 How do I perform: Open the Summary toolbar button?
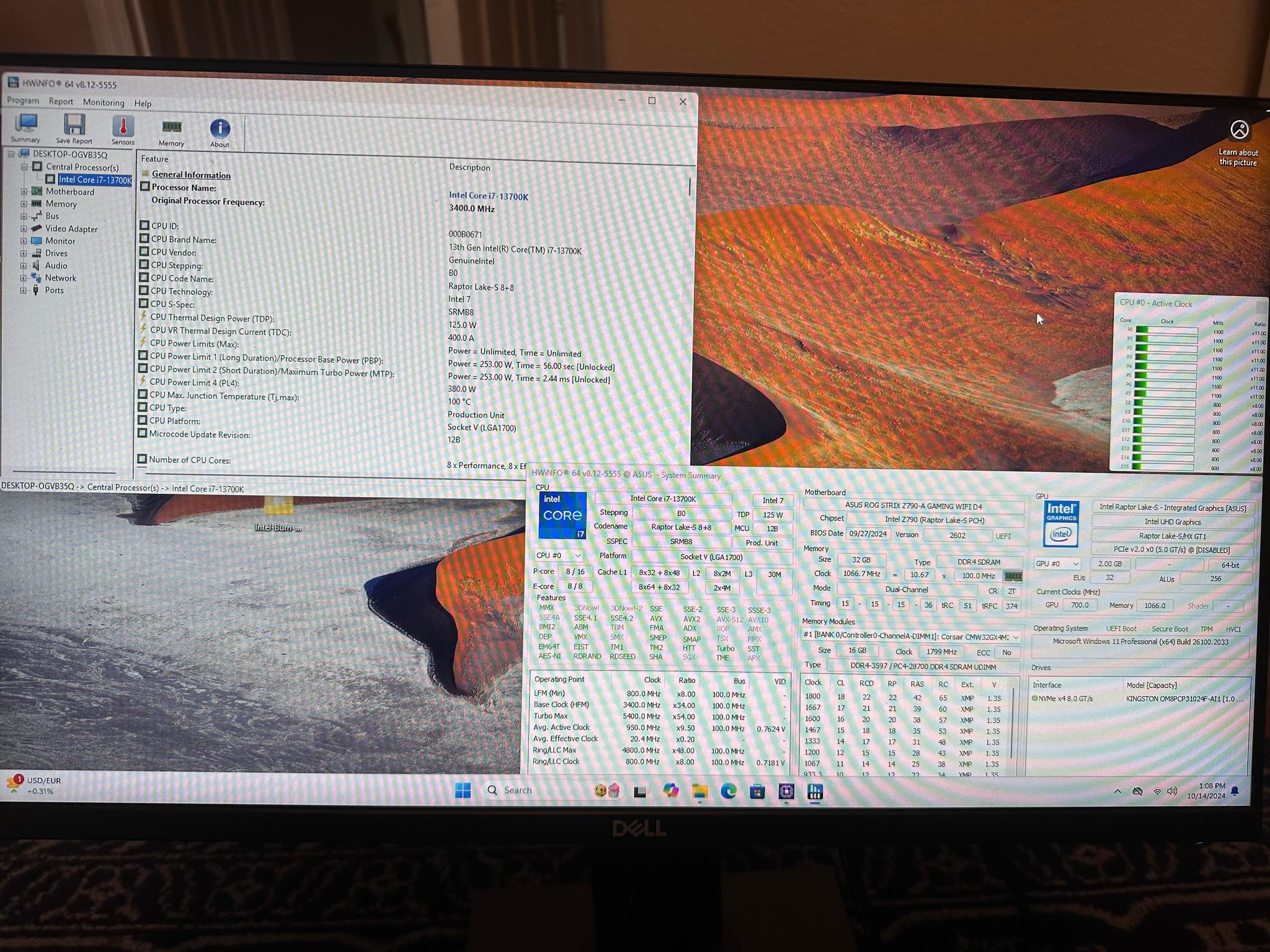tap(25, 128)
